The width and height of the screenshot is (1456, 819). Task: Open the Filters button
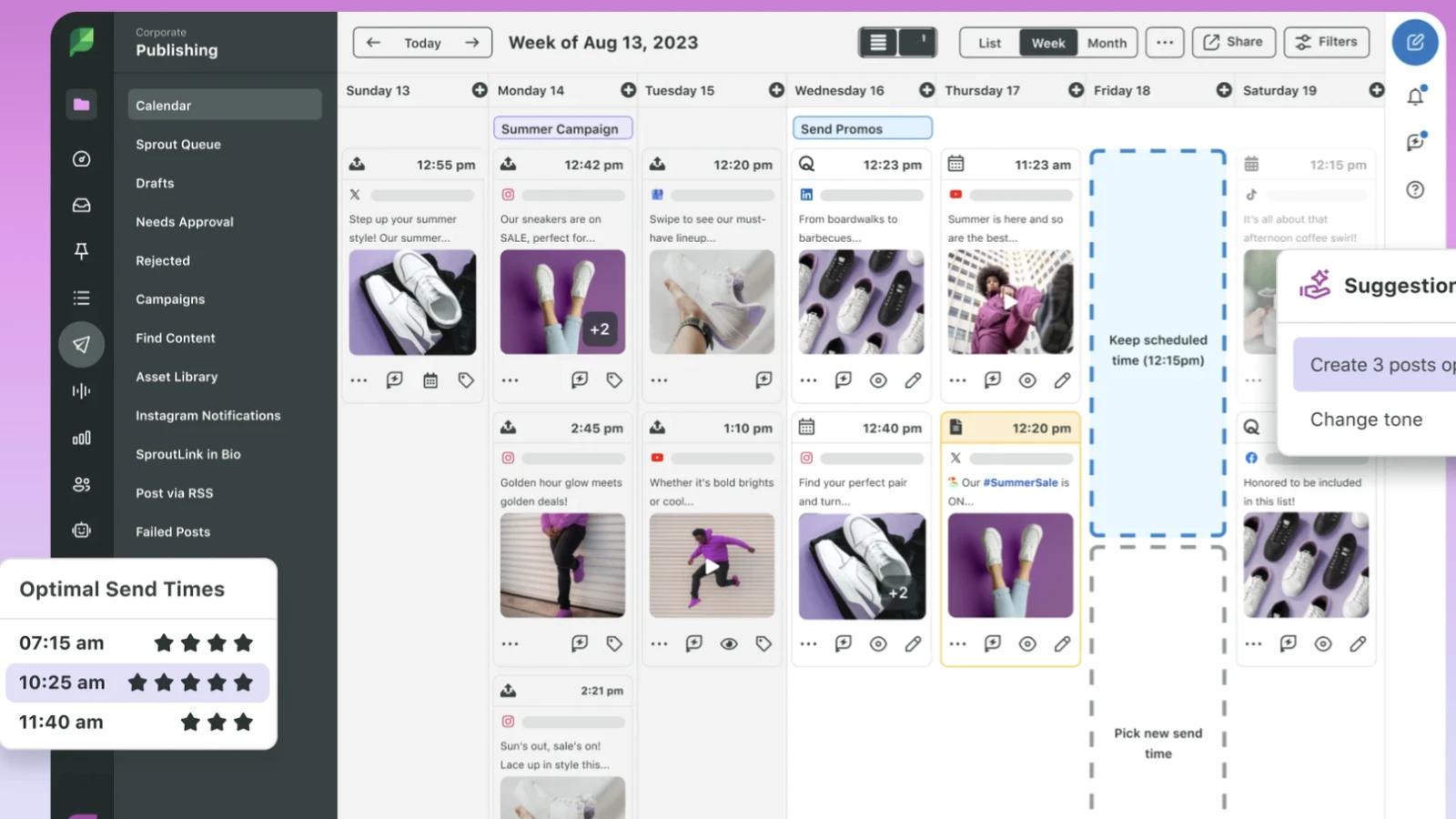[1327, 42]
